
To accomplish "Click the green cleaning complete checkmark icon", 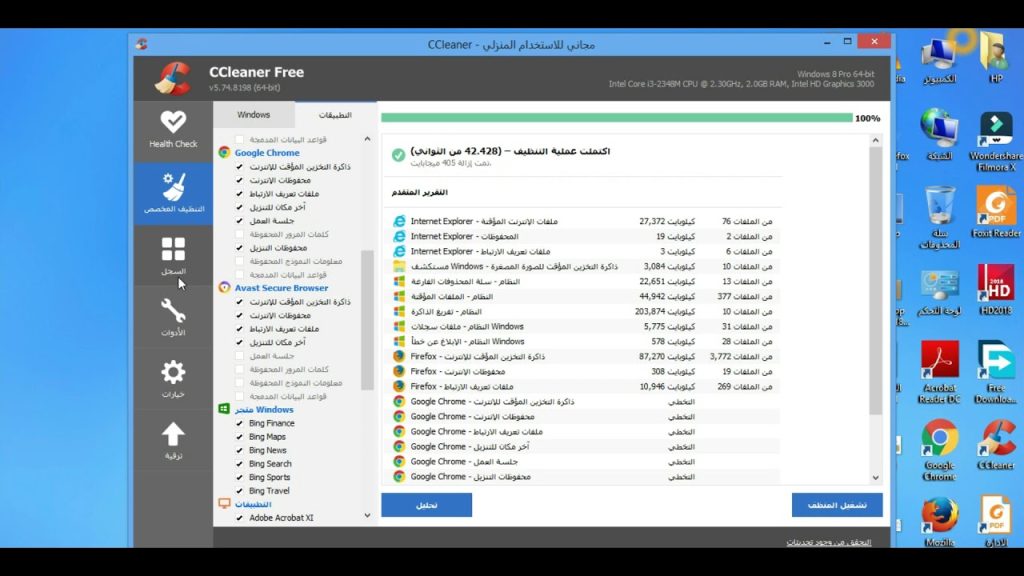I will click(x=398, y=155).
